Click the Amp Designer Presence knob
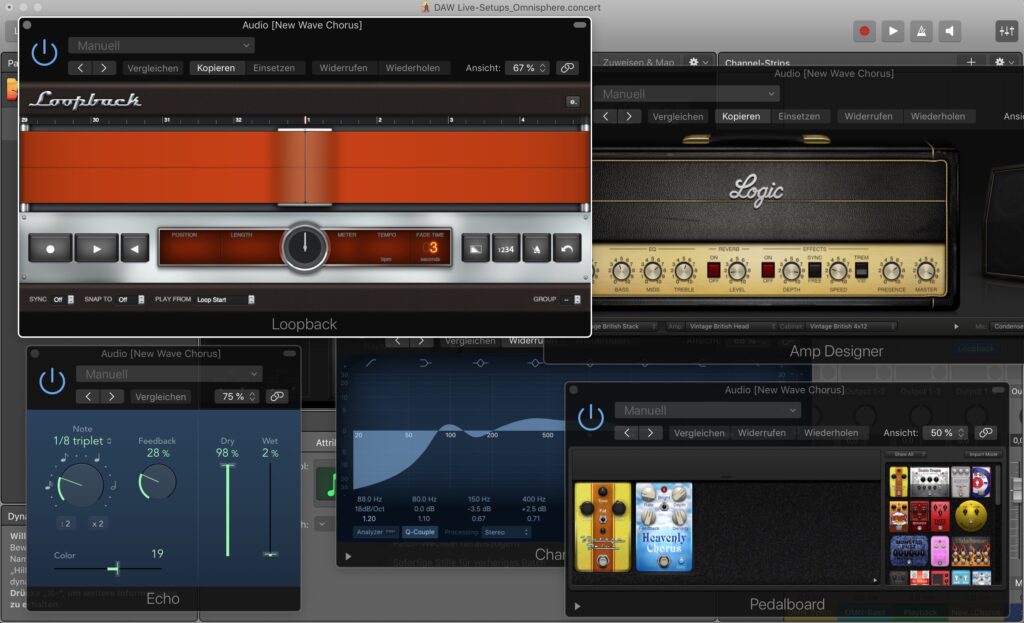The image size is (1024, 623). (891, 271)
